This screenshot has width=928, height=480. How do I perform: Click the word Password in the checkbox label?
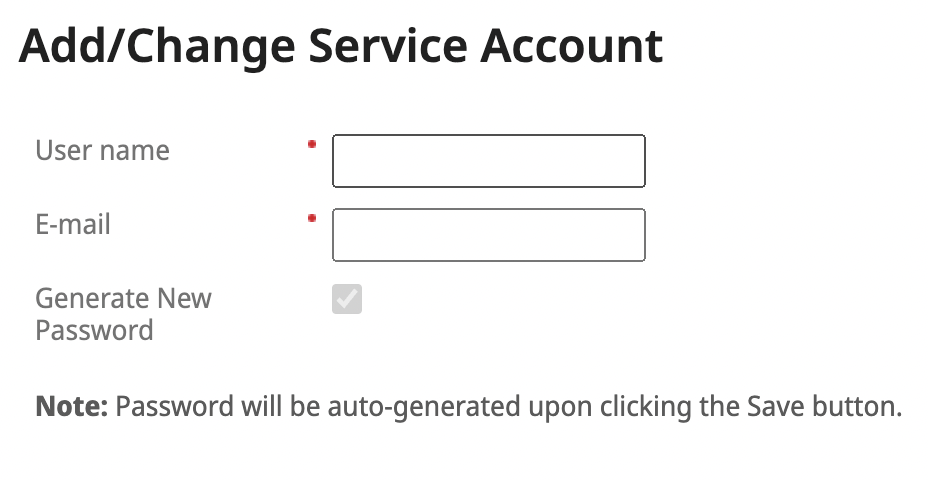point(94,330)
